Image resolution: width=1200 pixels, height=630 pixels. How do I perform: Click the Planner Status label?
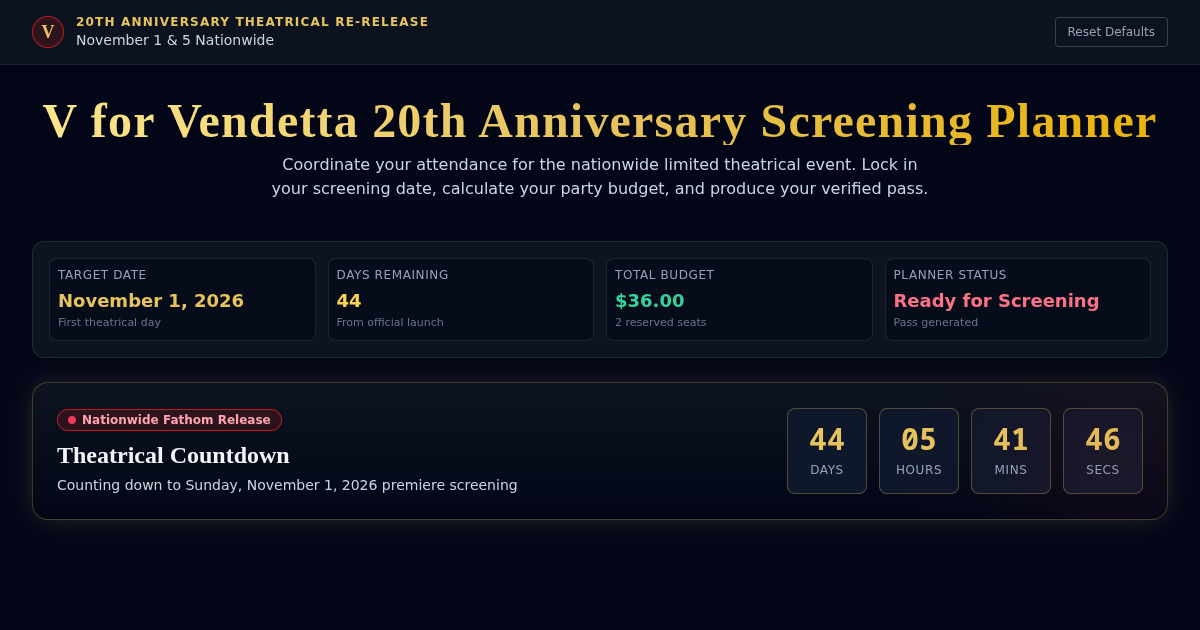[x=950, y=275]
